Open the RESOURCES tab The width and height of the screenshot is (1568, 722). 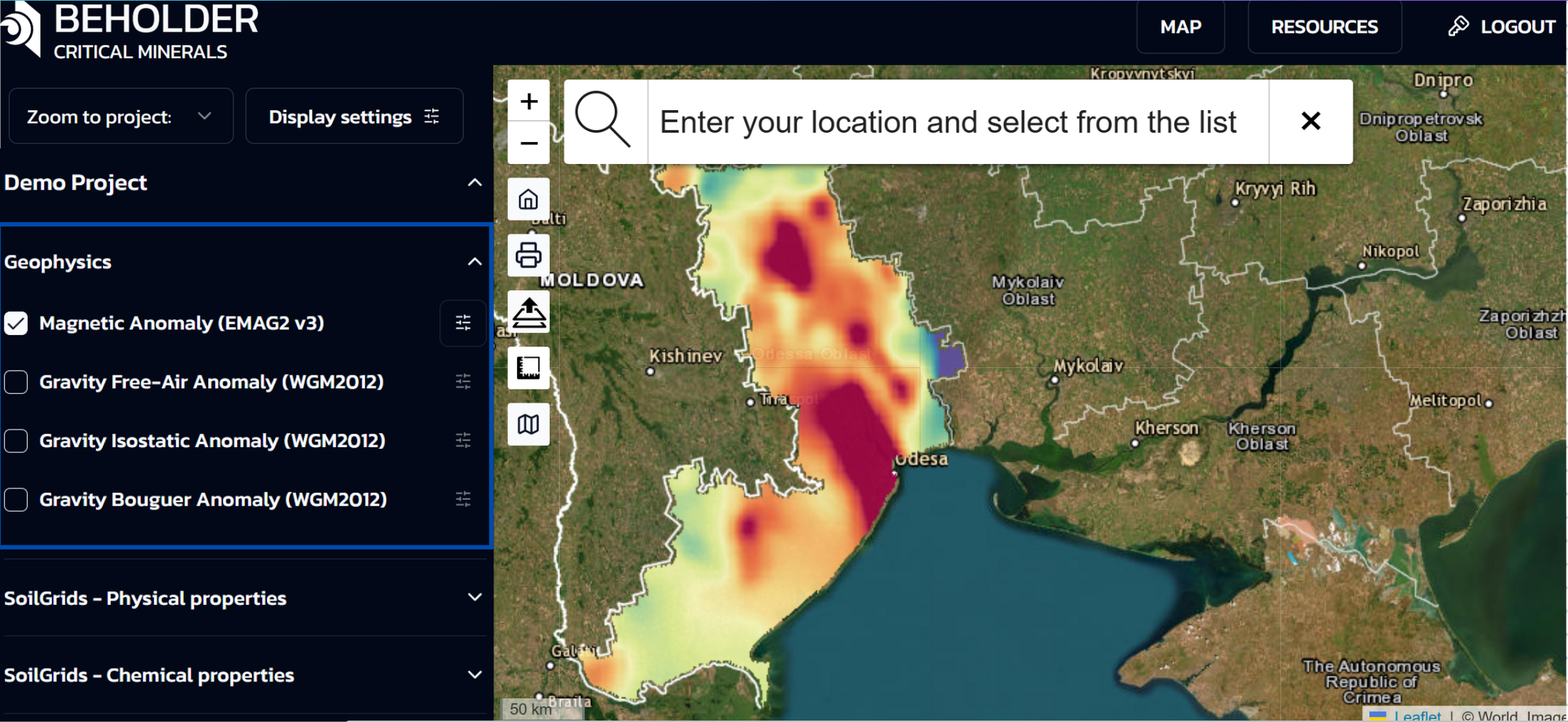point(1324,27)
